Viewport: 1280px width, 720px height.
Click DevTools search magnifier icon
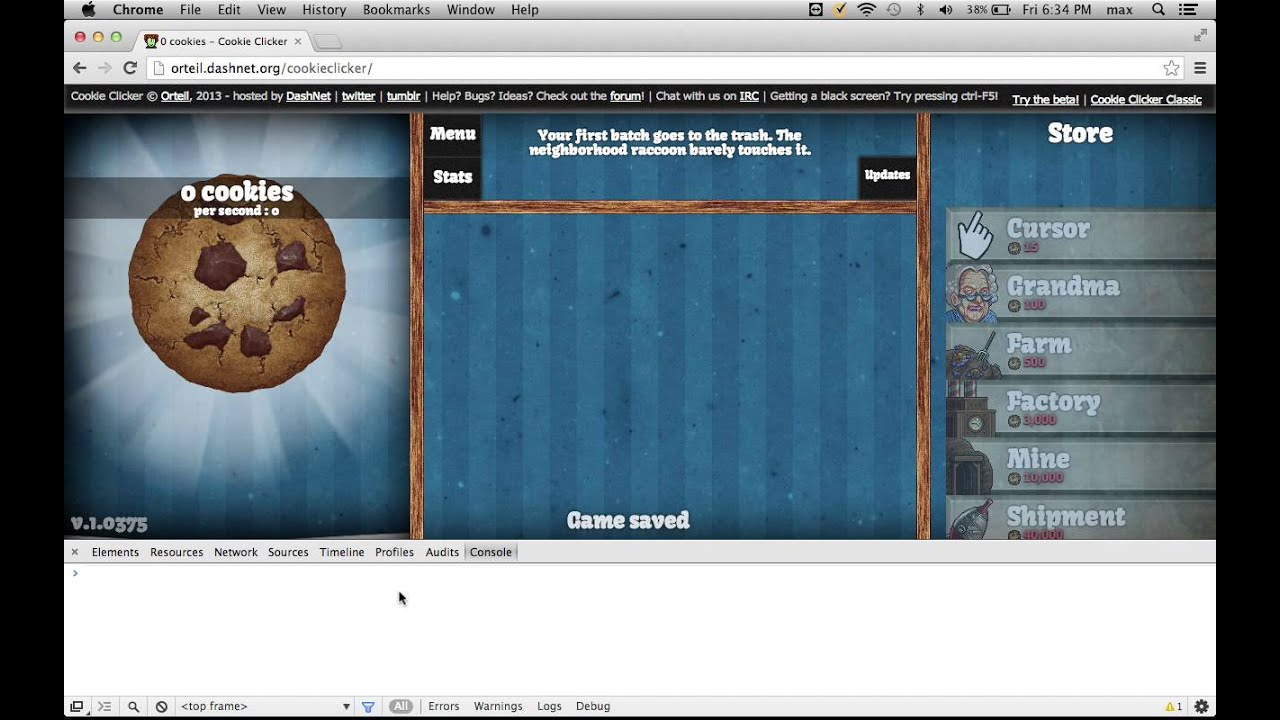coord(133,706)
